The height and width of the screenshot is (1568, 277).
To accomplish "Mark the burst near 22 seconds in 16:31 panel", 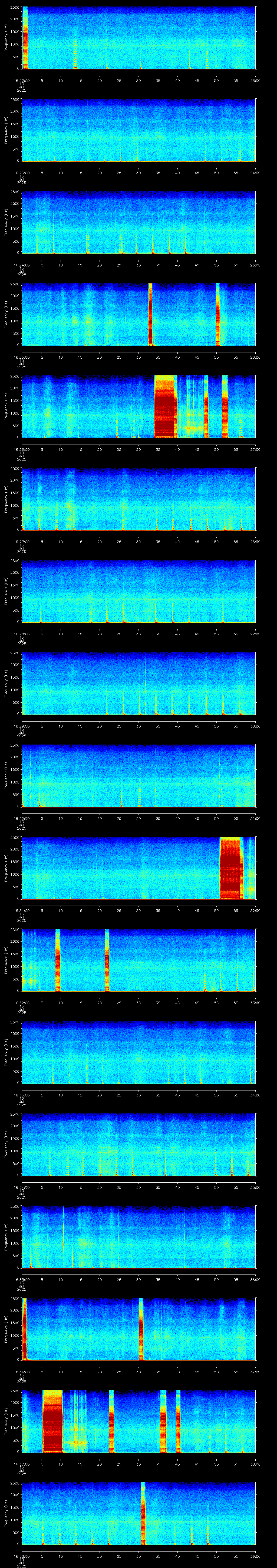I will coord(107,960).
